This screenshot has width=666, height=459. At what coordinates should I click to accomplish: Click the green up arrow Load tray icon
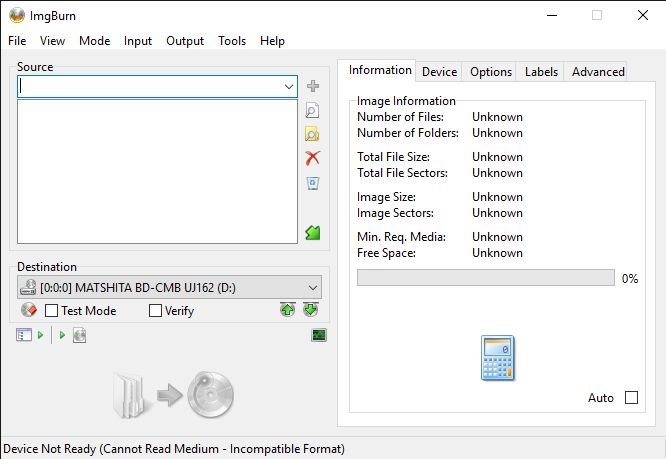coord(288,310)
